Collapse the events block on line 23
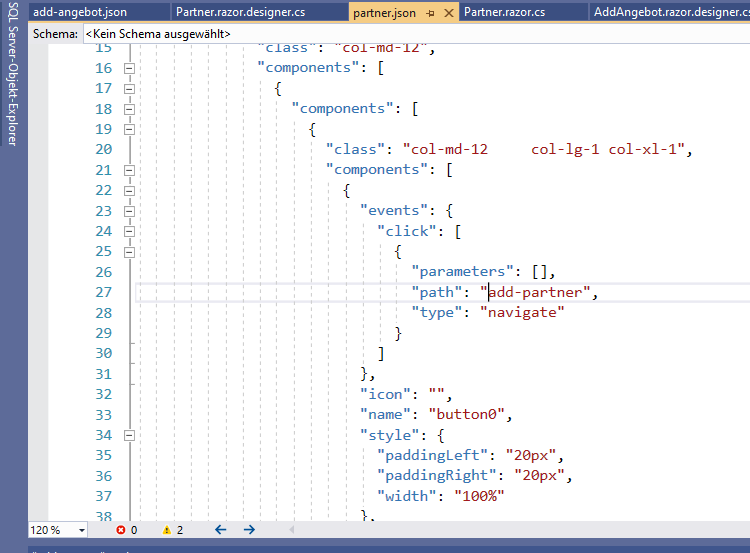Viewport: 750px width, 553px height. 129,211
